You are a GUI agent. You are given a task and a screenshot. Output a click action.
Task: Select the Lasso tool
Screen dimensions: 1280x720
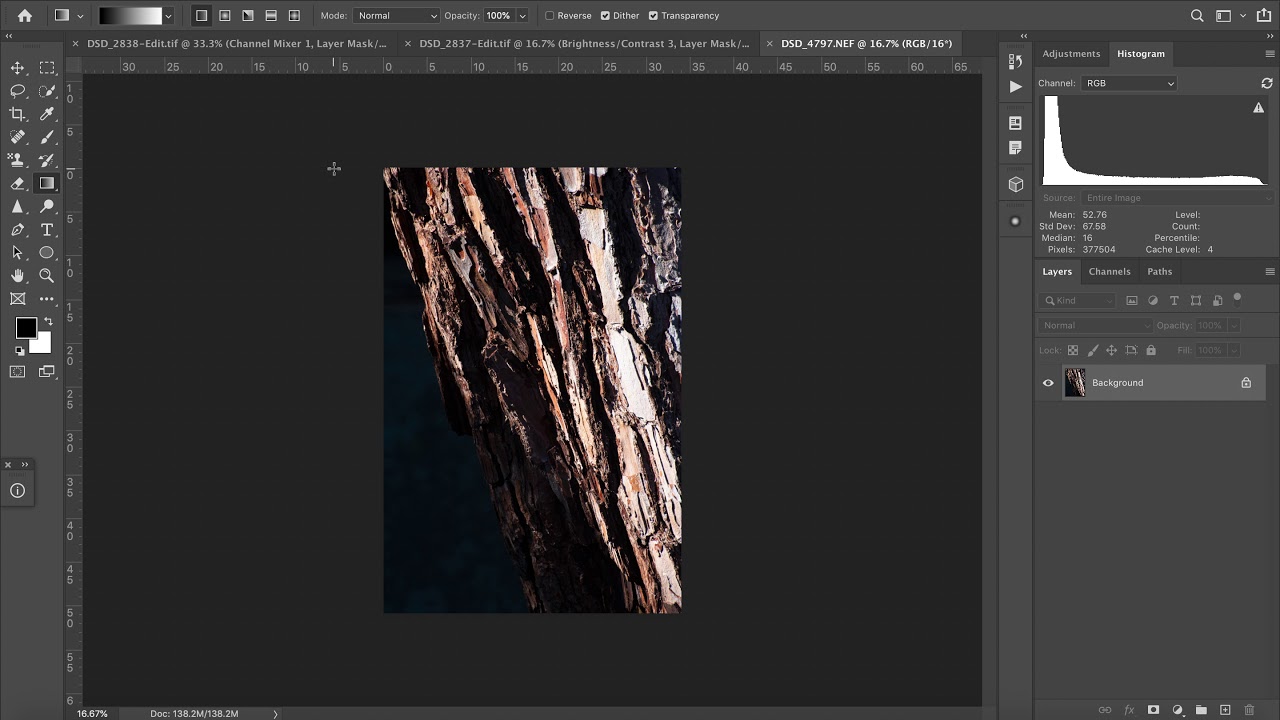tap(17, 91)
